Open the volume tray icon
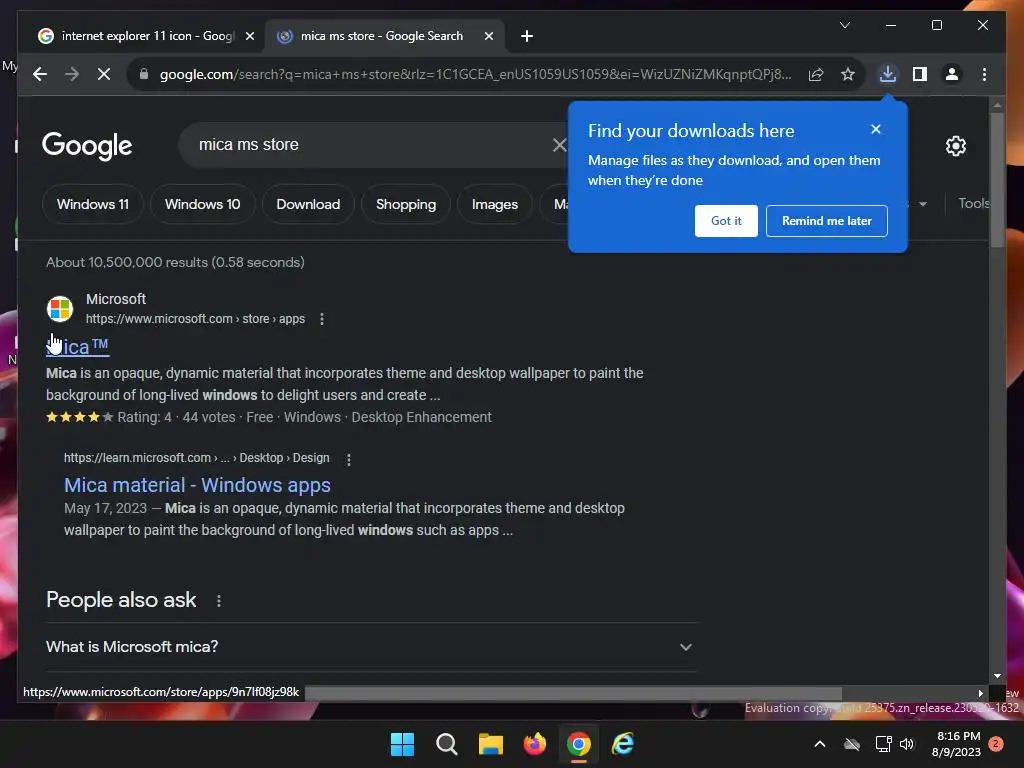This screenshot has width=1024, height=768. [x=906, y=744]
